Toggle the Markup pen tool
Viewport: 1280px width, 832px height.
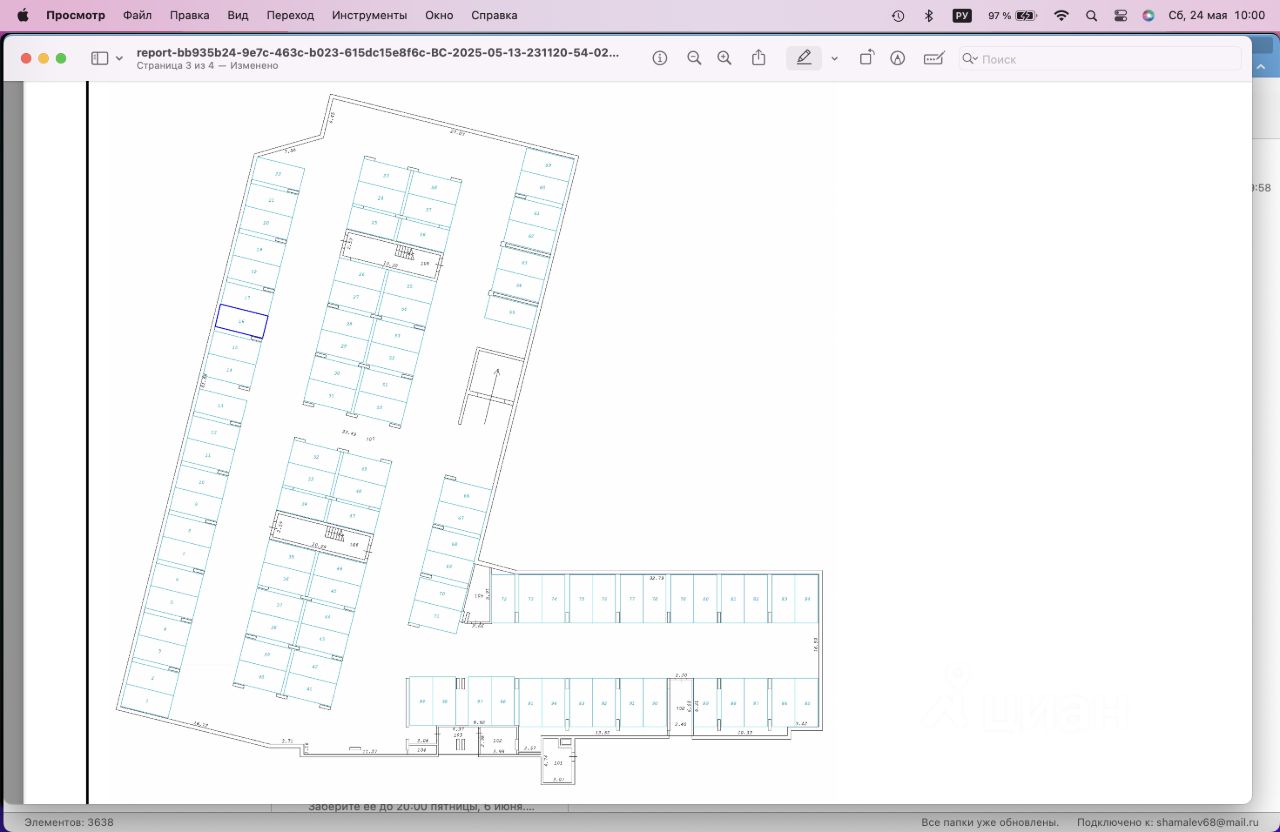(x=804, y=59)
